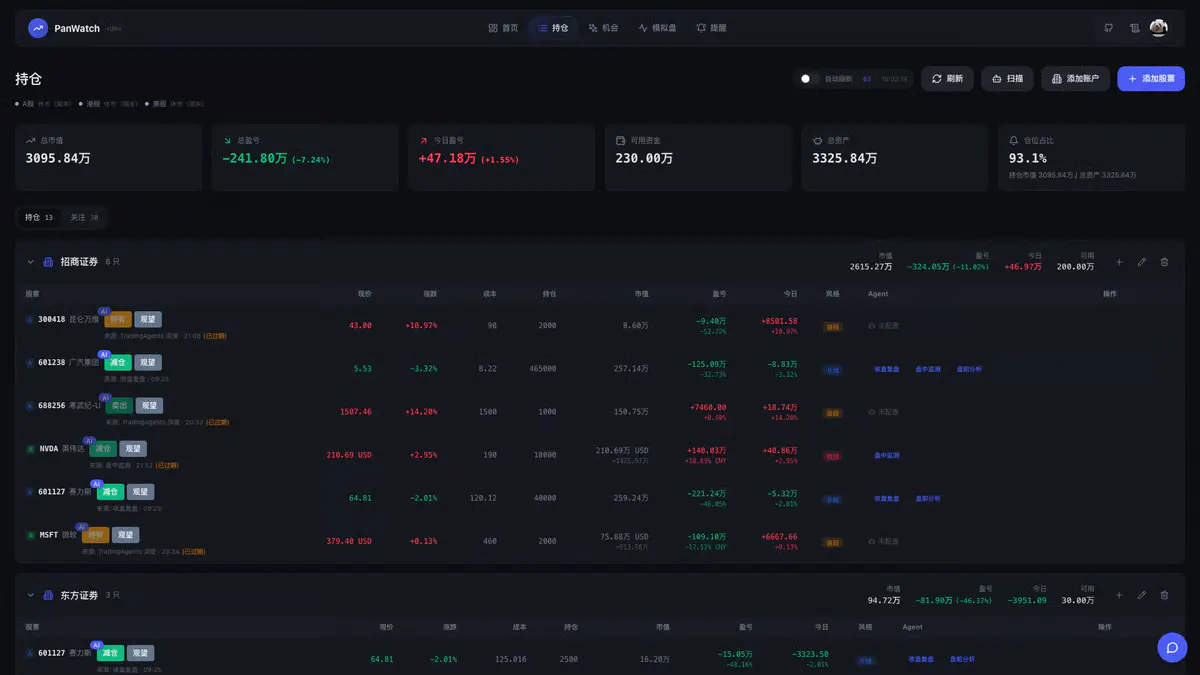Click 观望 button in the MSFT row
The width and height of the screenshot is (1200, 675).
(x=126, y=535)
